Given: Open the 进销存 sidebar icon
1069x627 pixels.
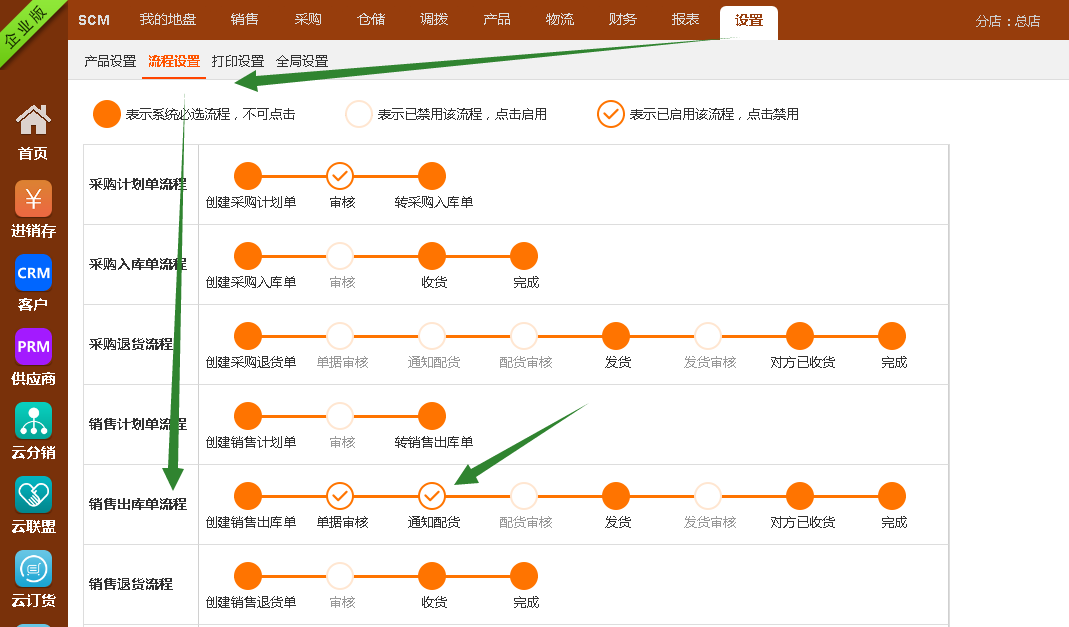Looking at the screenshot, I should click(33, 199).
